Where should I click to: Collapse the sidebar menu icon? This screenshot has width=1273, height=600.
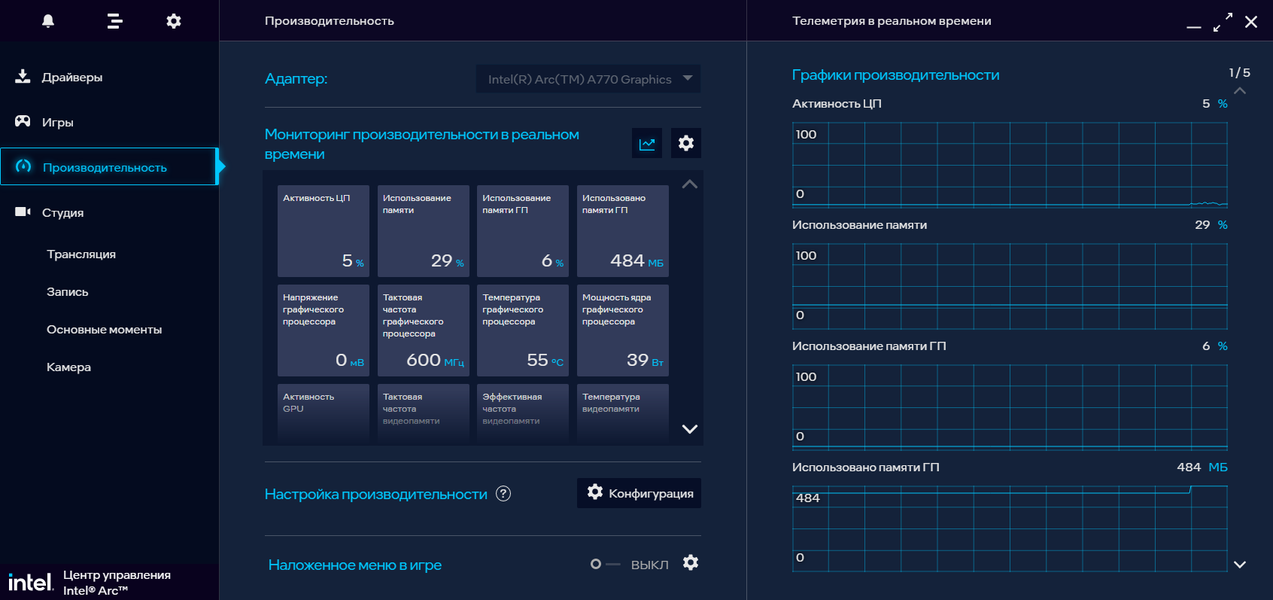pyautogui.click(x=114, y=21)
